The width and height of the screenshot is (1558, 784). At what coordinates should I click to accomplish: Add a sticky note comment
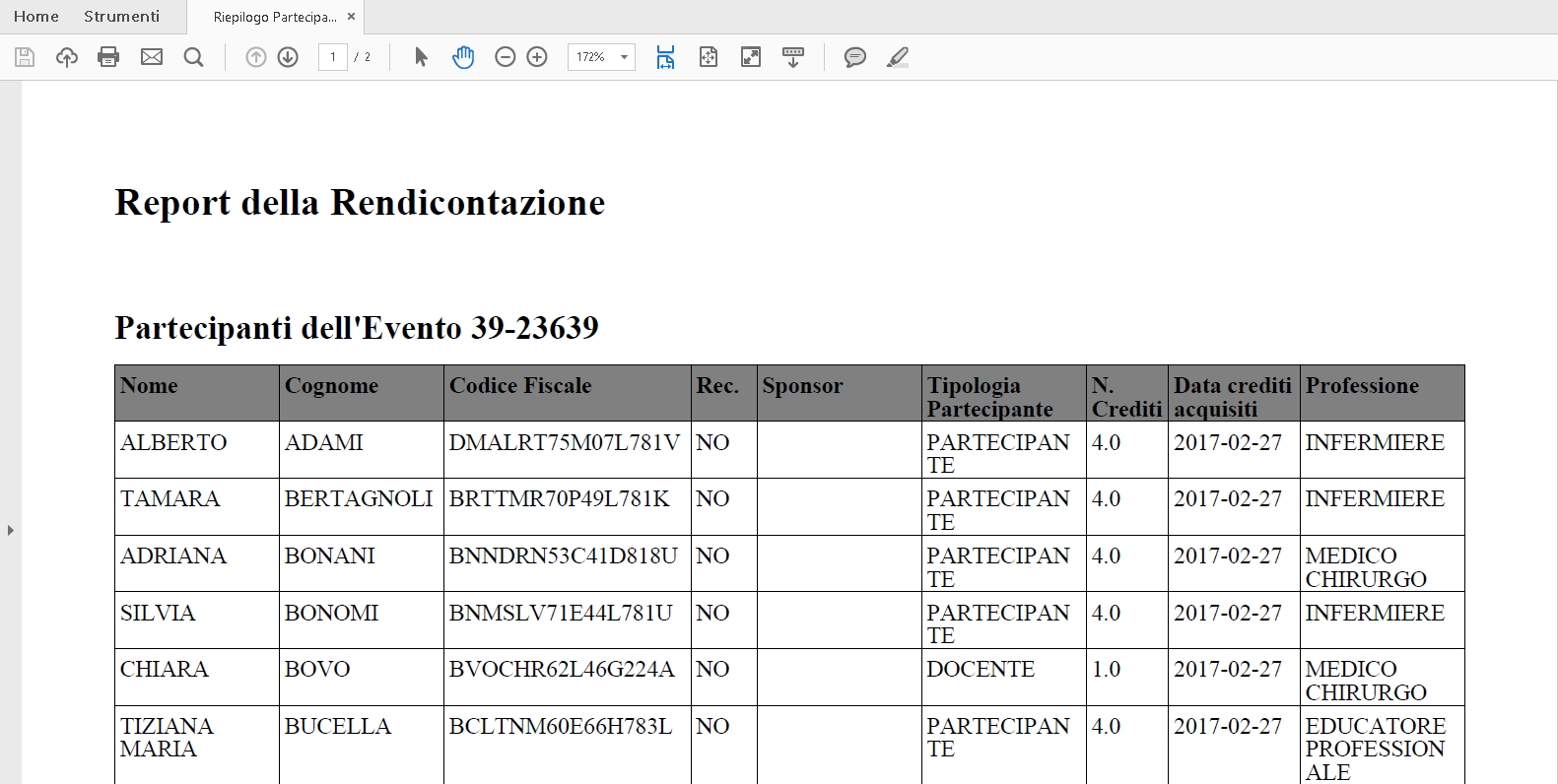click(x=854, y=57)
